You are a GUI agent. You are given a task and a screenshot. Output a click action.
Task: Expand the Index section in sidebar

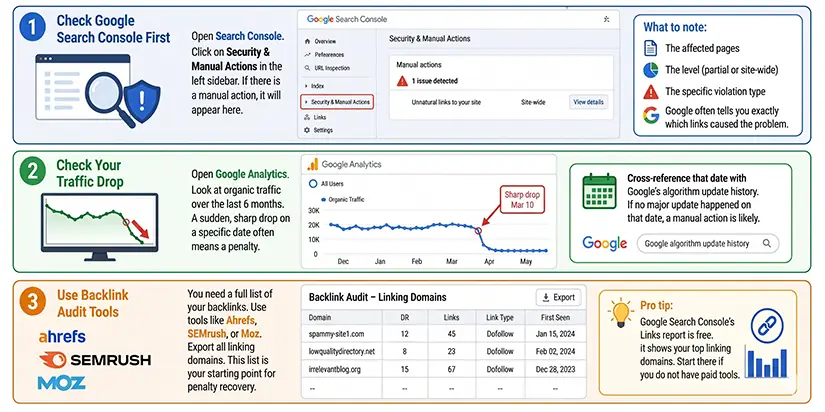pyautogui.click(x=315, y=86)
